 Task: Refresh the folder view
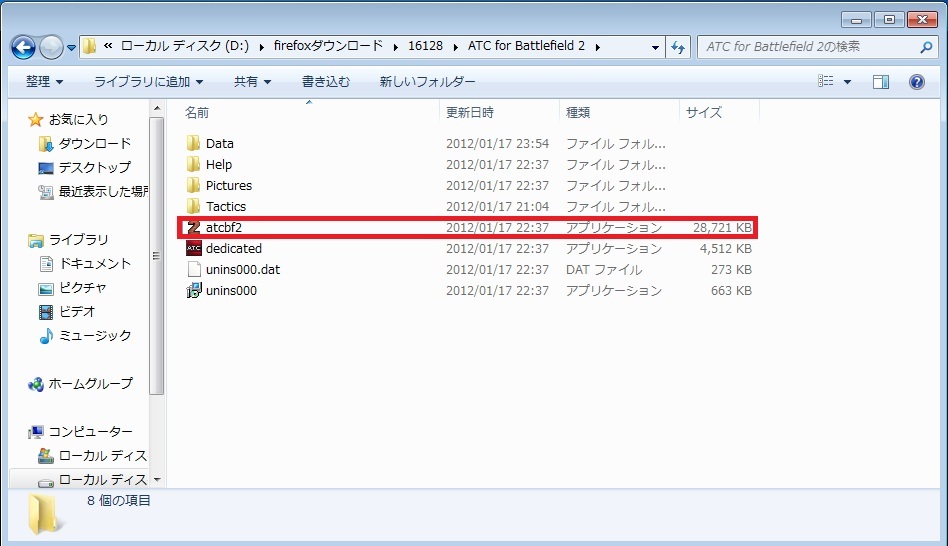coord(678,47)
